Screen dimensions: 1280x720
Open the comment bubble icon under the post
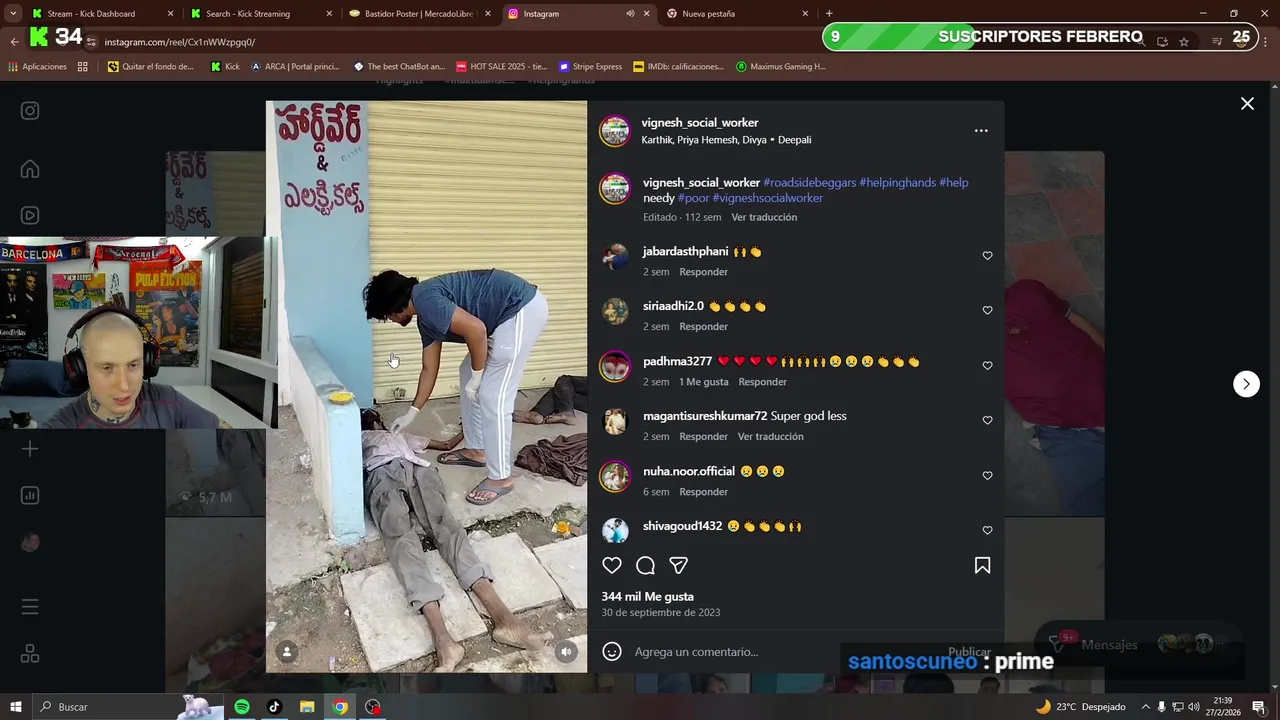(x=645, y=566)
